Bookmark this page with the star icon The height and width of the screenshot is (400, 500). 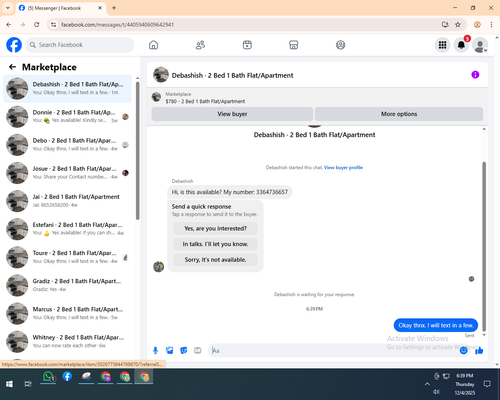coord(458,25)
